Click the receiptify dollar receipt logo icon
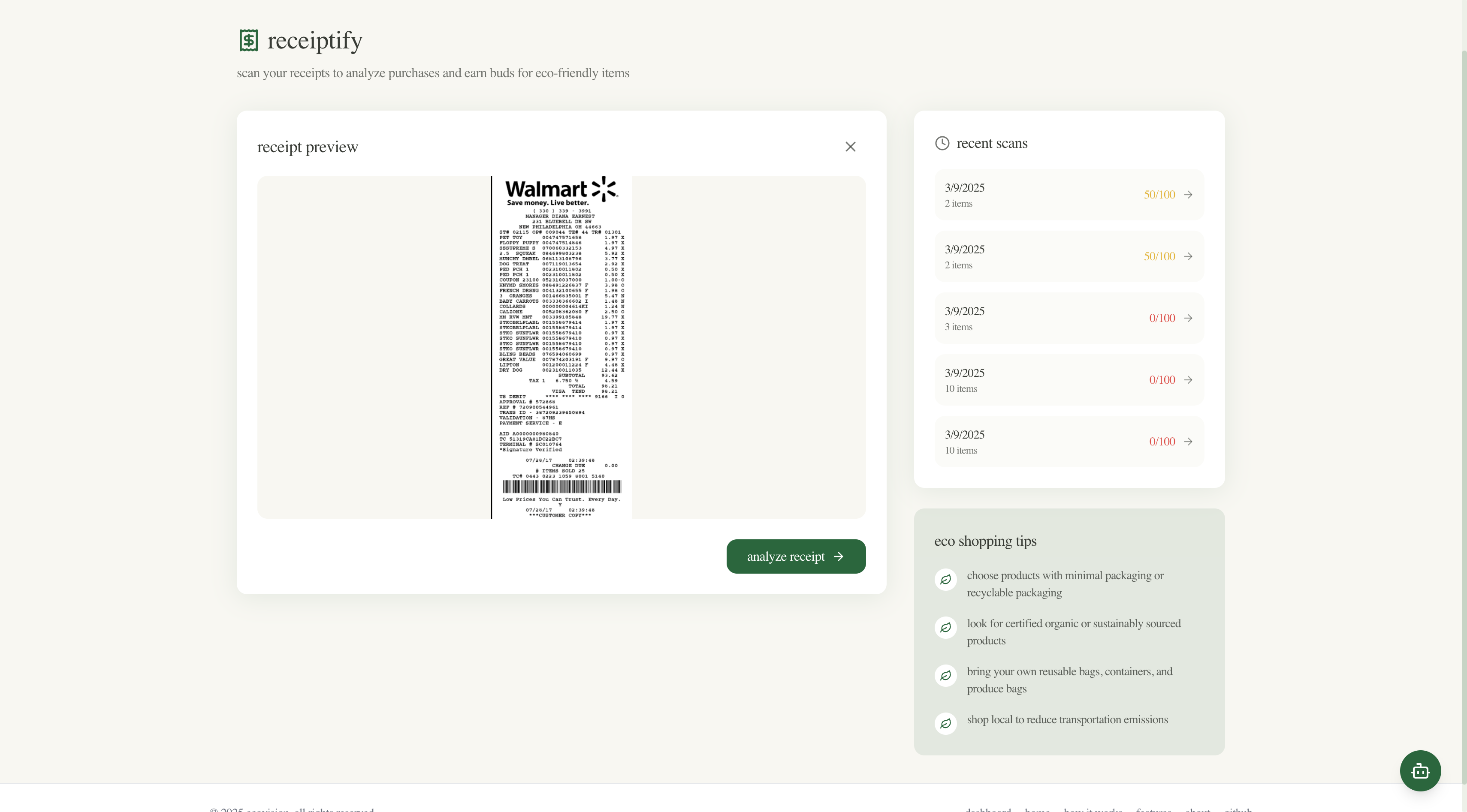 tap(248, 40)
